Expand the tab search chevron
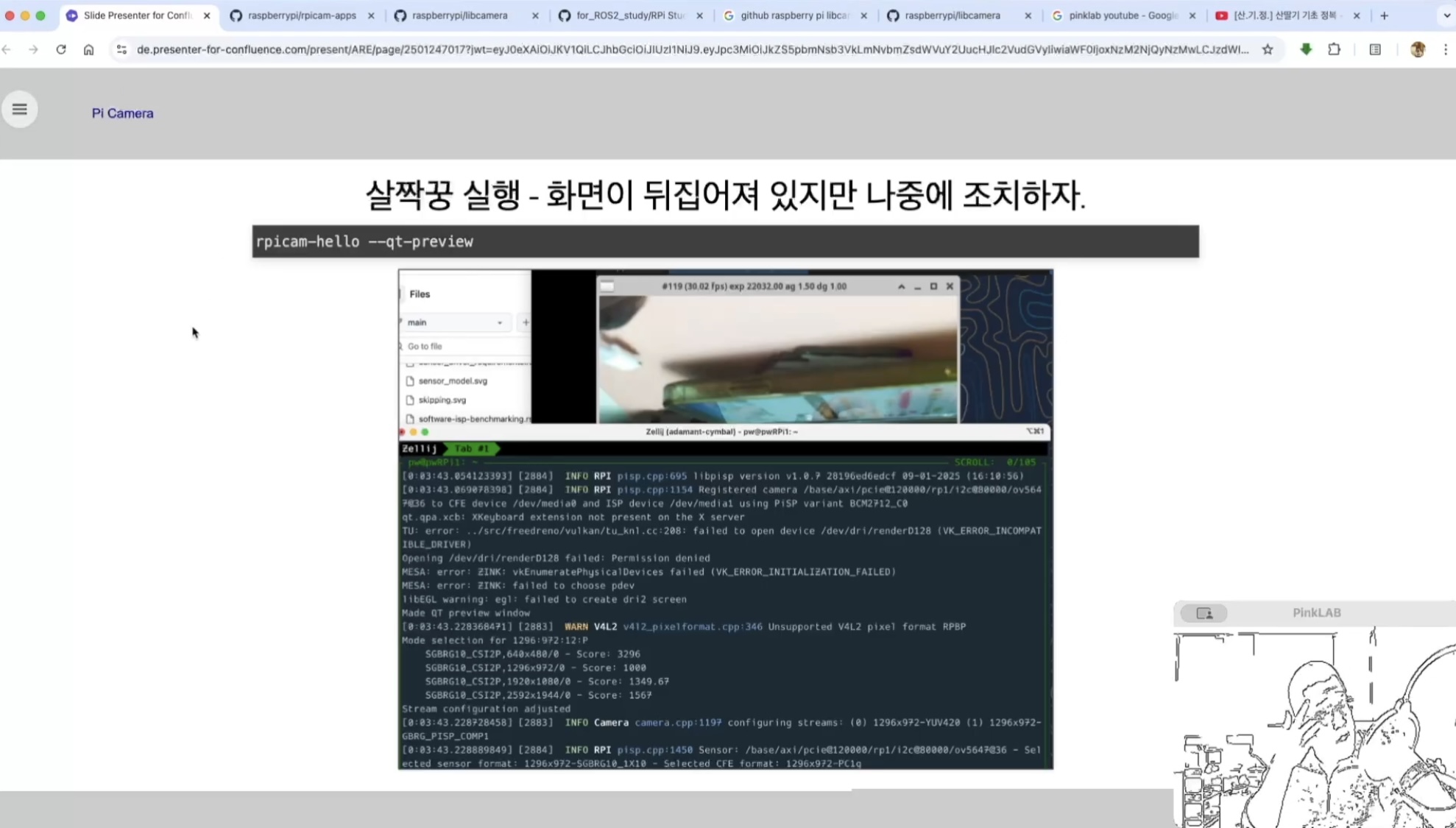 1446,15
